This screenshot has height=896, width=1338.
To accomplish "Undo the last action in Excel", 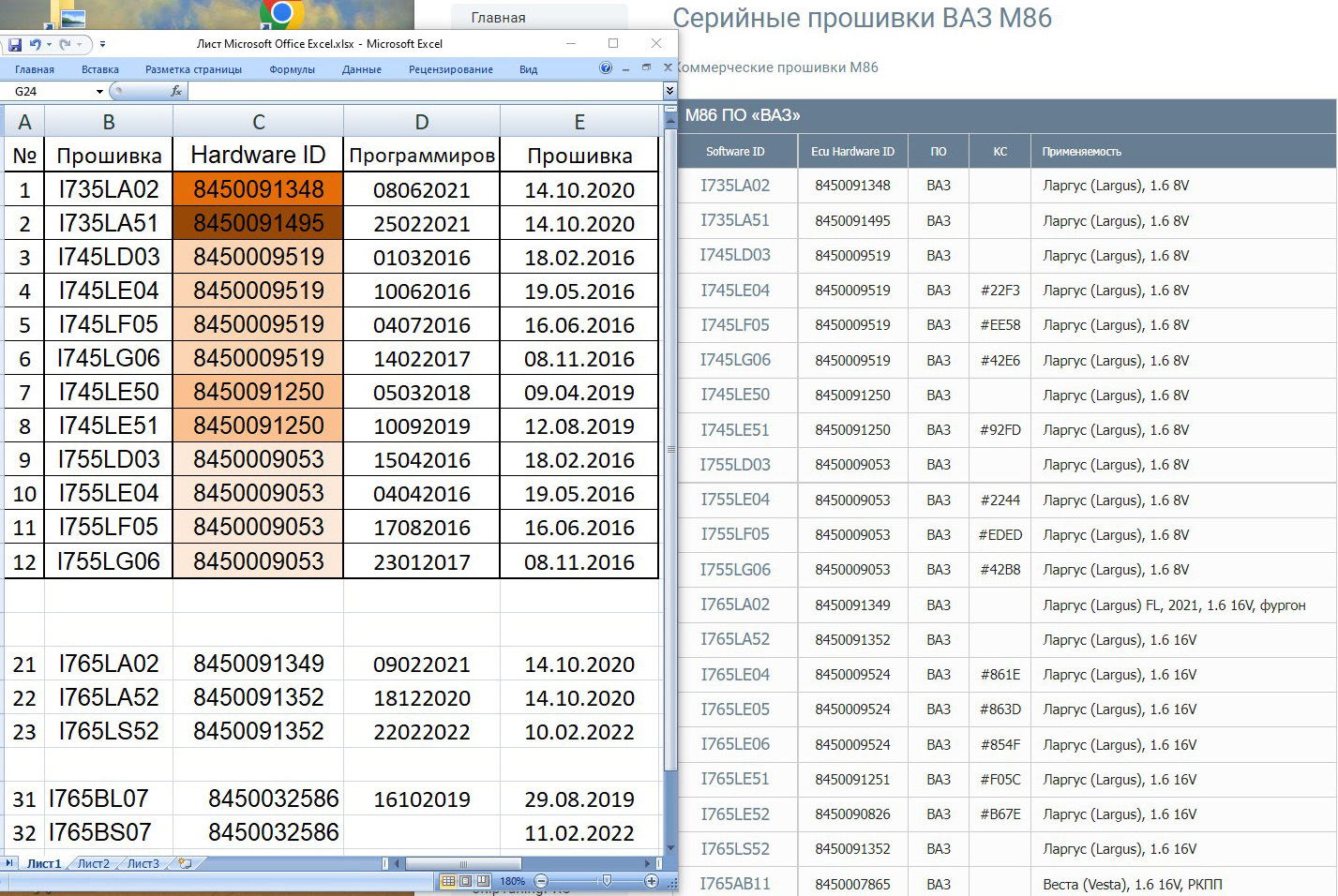I will click(35, 44).
